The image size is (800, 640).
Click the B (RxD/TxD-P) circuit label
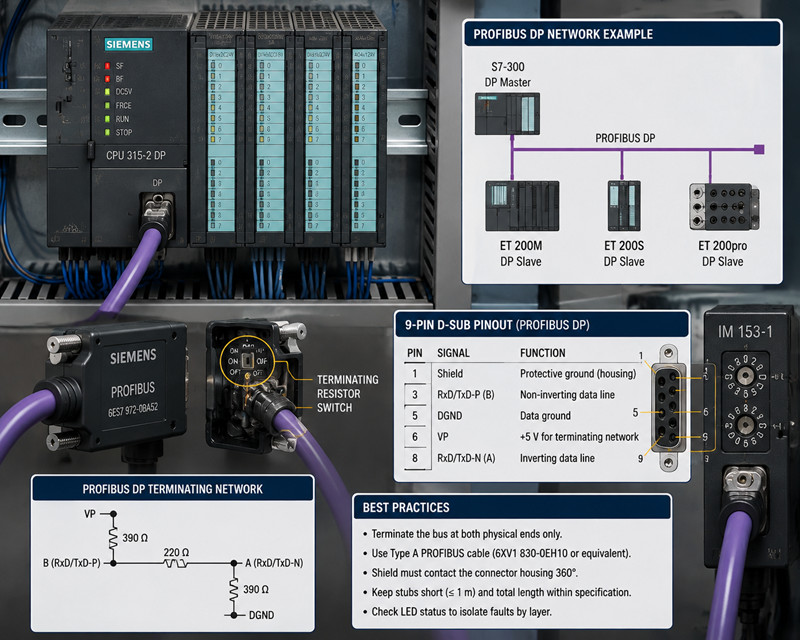tap(72, 563)
